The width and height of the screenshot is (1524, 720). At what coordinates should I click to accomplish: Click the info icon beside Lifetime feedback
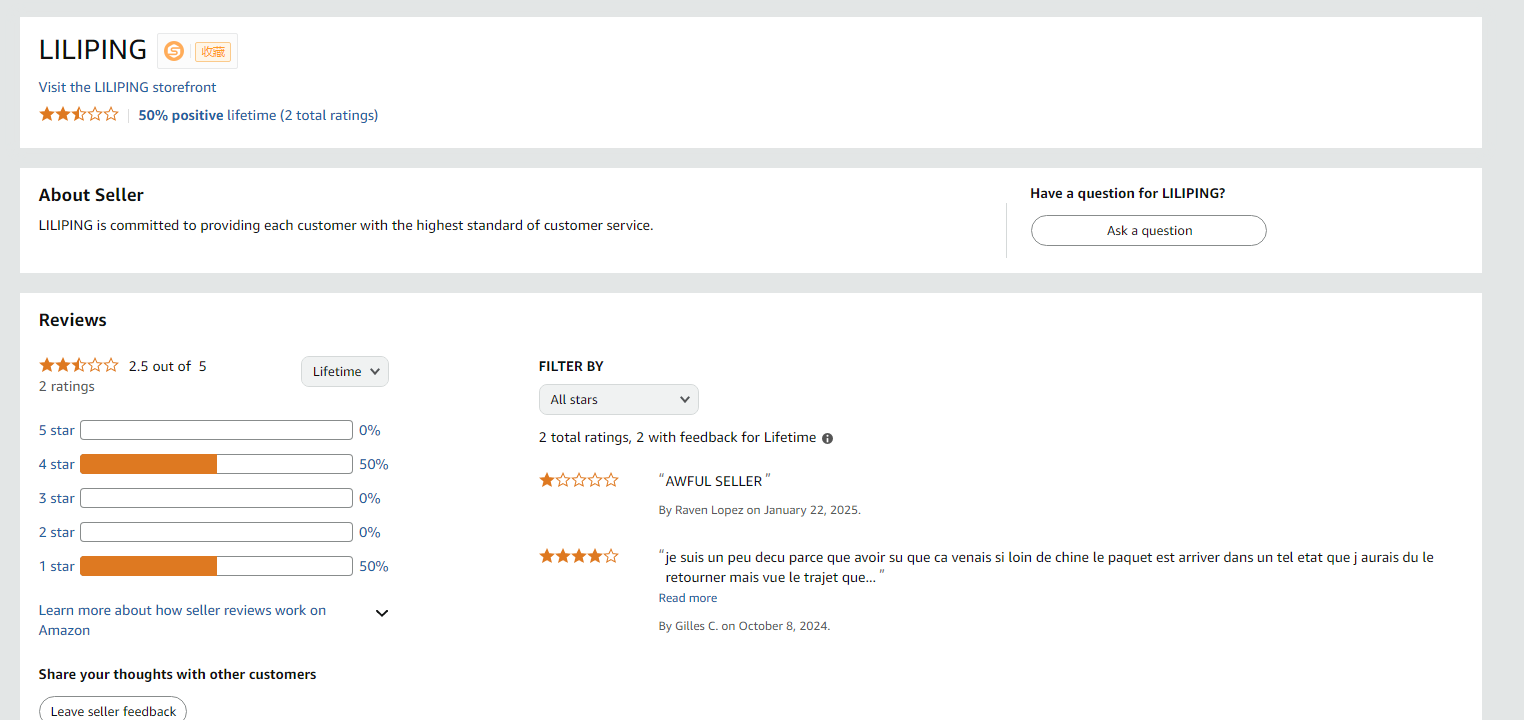click(x=827, y=438)
